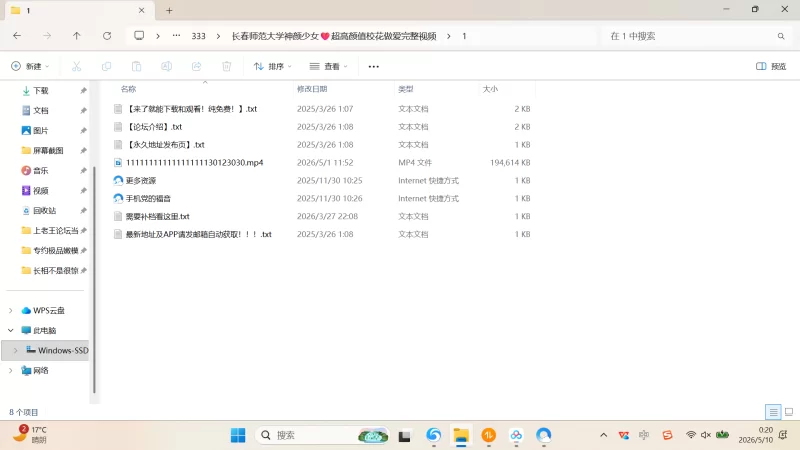Switch to details view in status bar

[773, 412]
